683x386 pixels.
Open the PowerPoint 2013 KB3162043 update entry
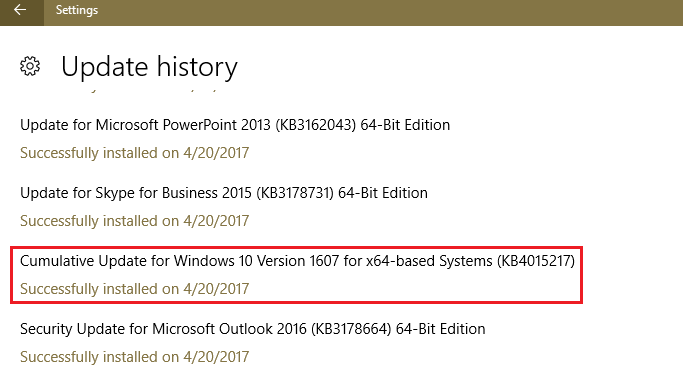(235, 125)
